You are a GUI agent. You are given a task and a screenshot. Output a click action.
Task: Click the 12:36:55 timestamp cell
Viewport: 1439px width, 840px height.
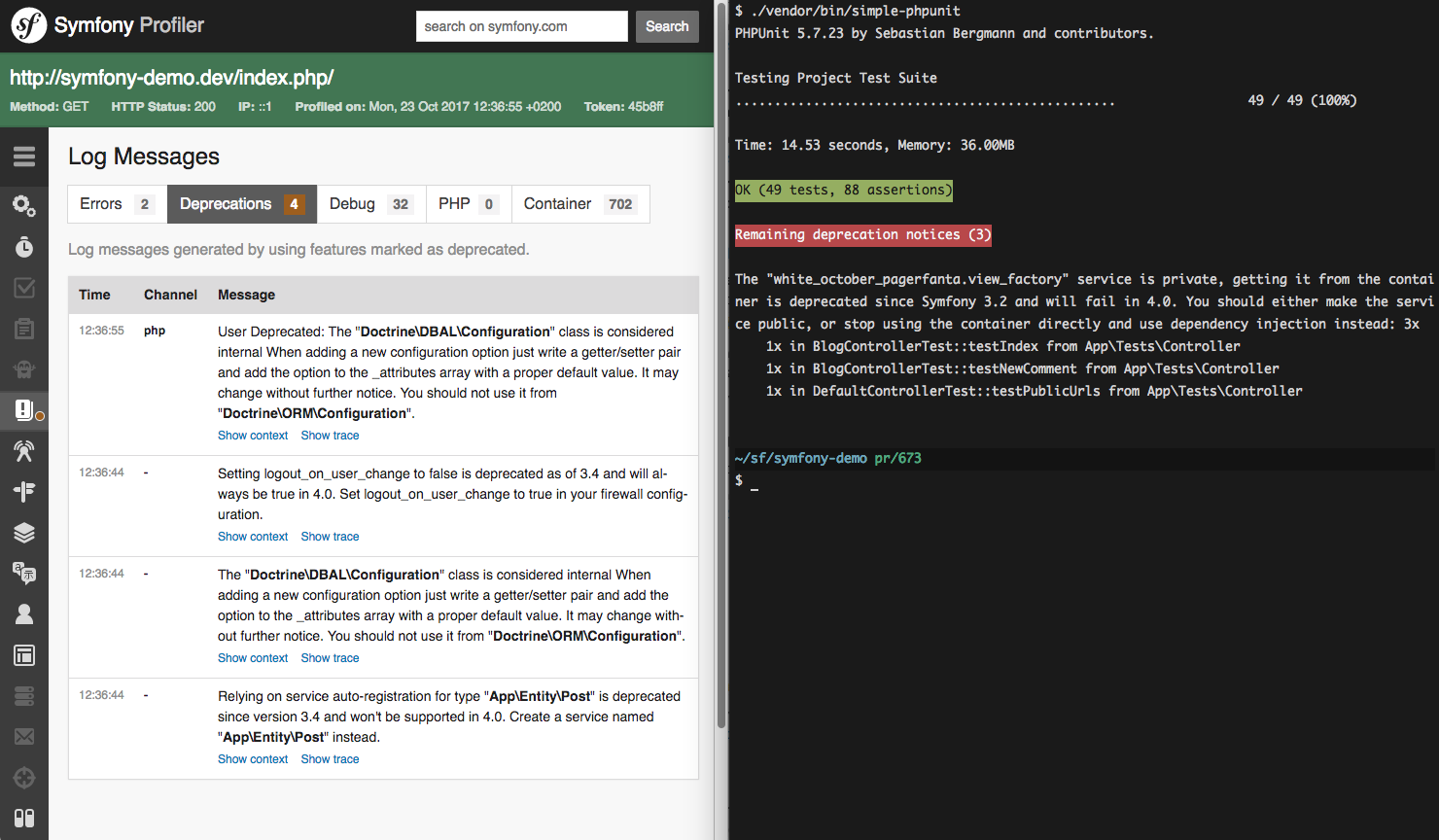click(101, 331)
